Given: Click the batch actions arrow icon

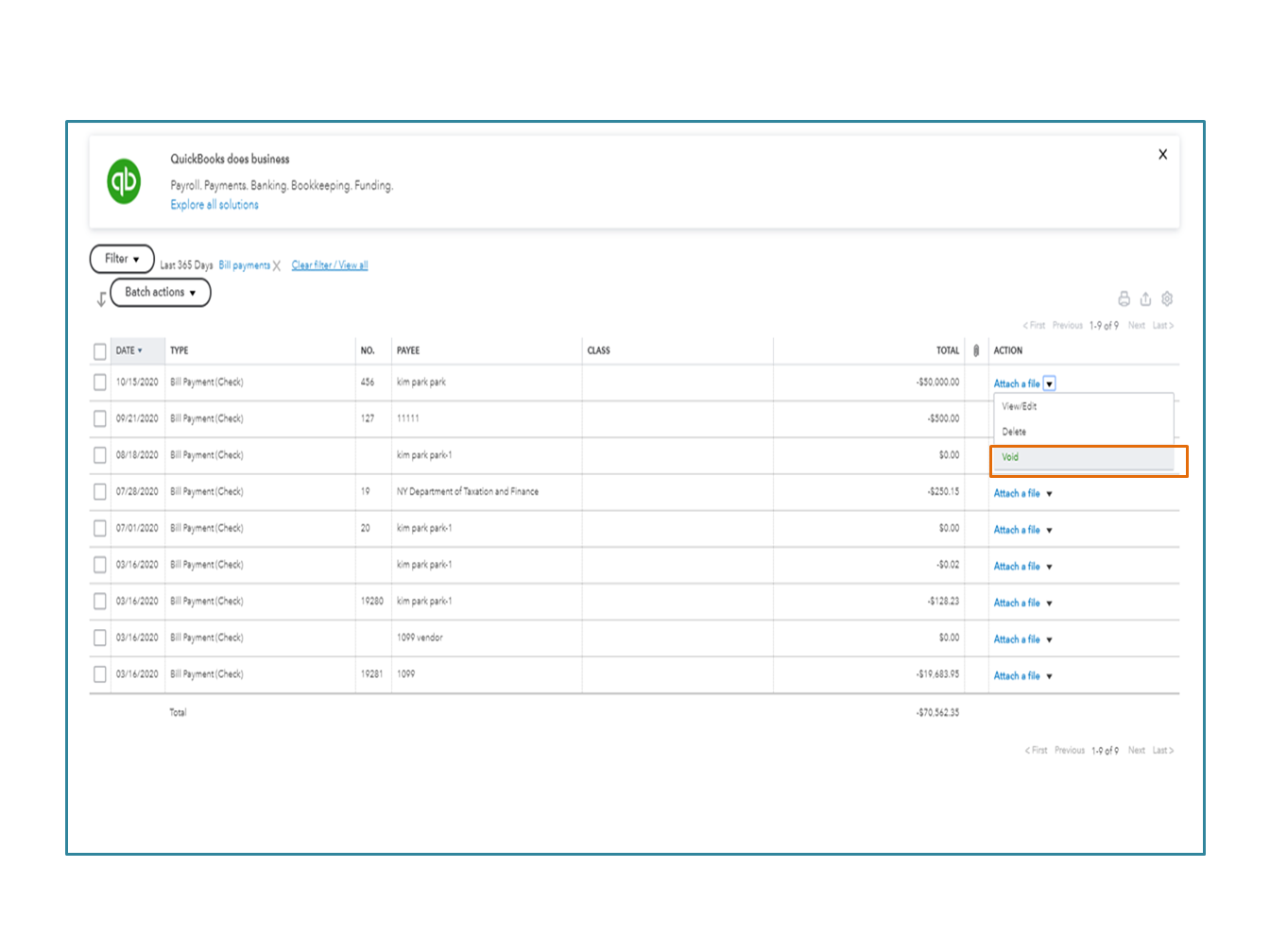Looking at the screenshot, I should 101,299.
